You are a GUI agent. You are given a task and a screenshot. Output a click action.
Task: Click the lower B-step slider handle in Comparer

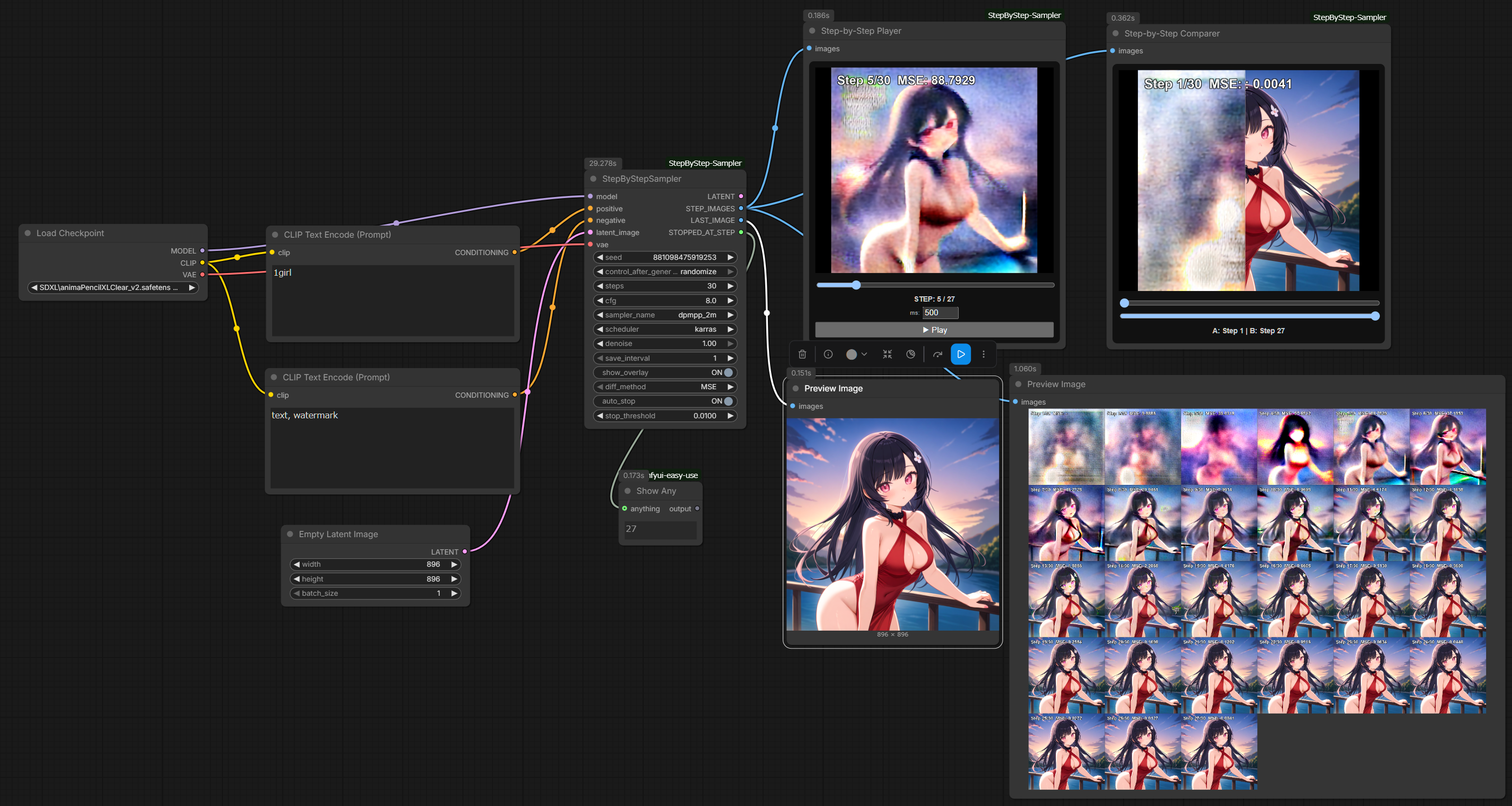point(1375,316)
